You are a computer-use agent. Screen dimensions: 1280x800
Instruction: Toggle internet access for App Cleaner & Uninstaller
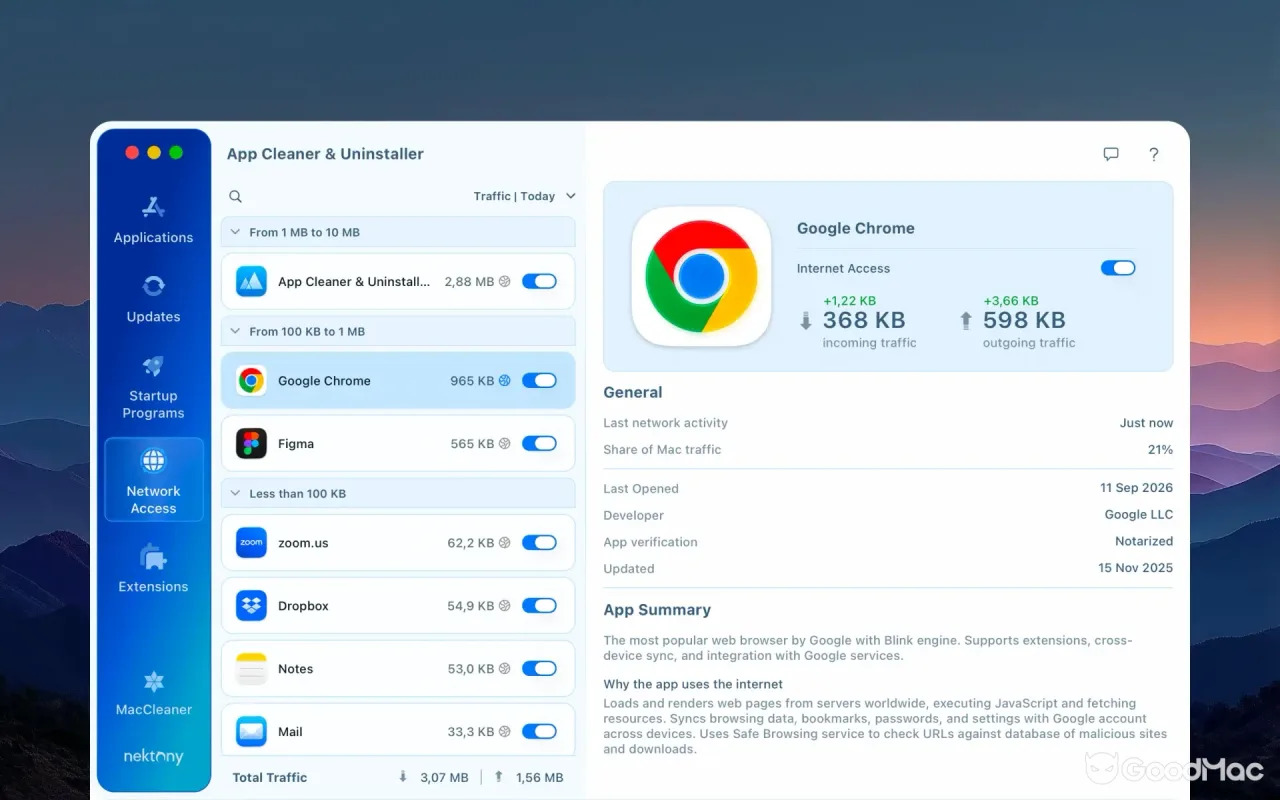pos(539,282)
